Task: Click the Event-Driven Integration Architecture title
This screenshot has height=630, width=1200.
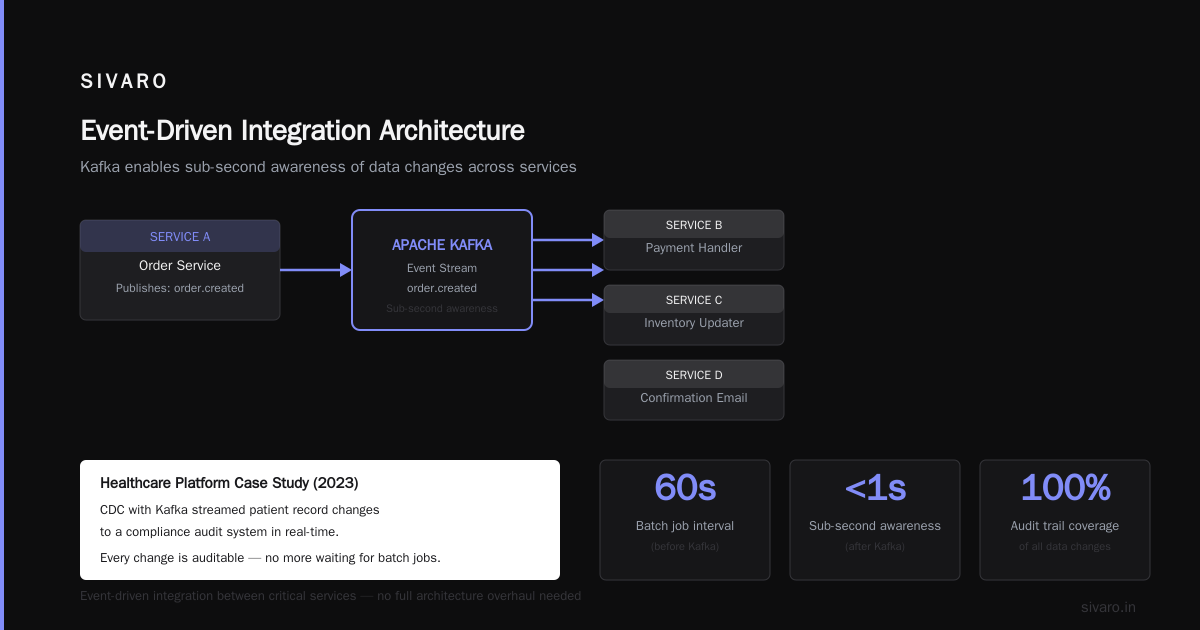Action: pos(302,131)
